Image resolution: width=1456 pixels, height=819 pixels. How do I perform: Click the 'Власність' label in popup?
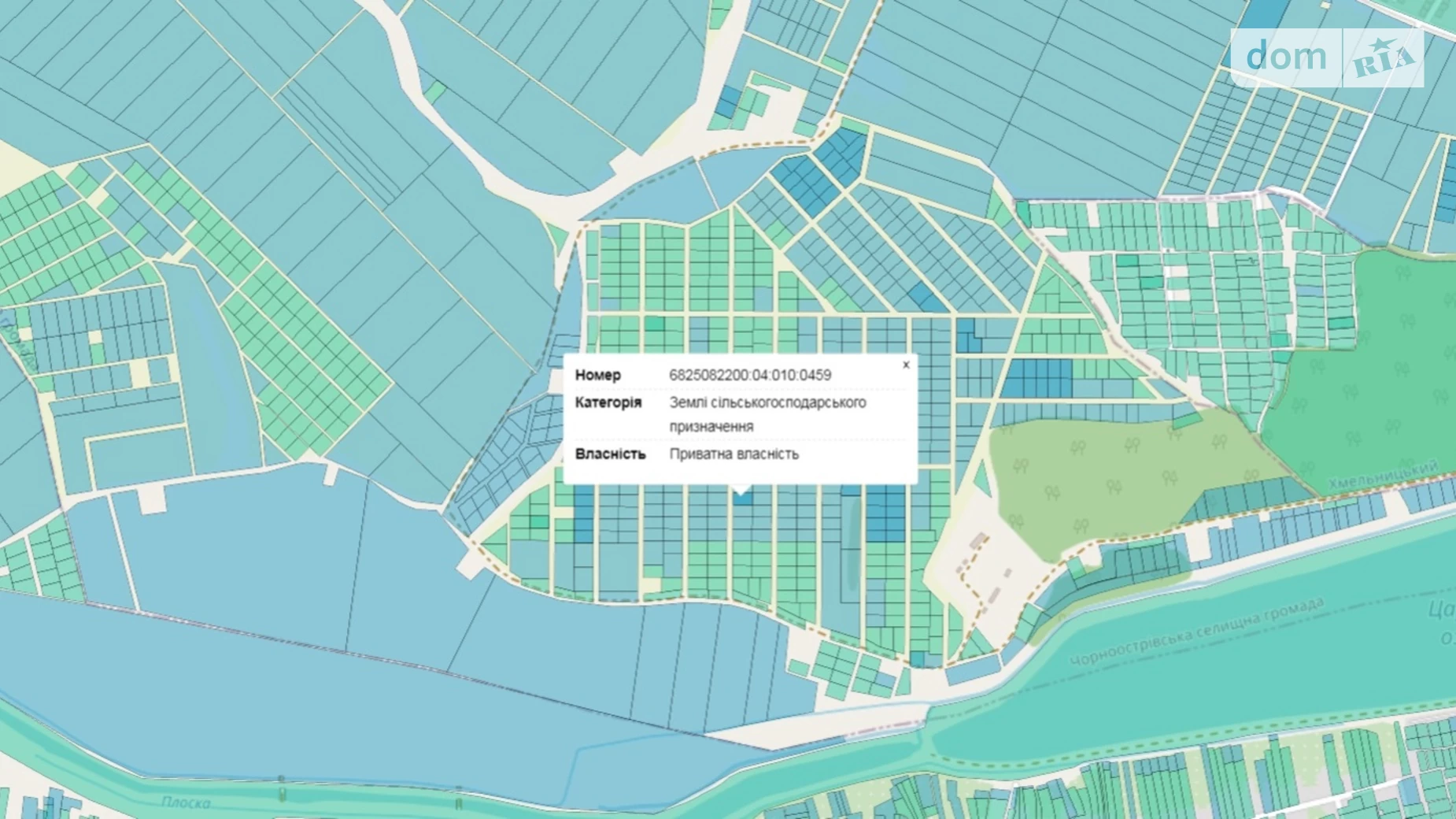tap(610, 454)
